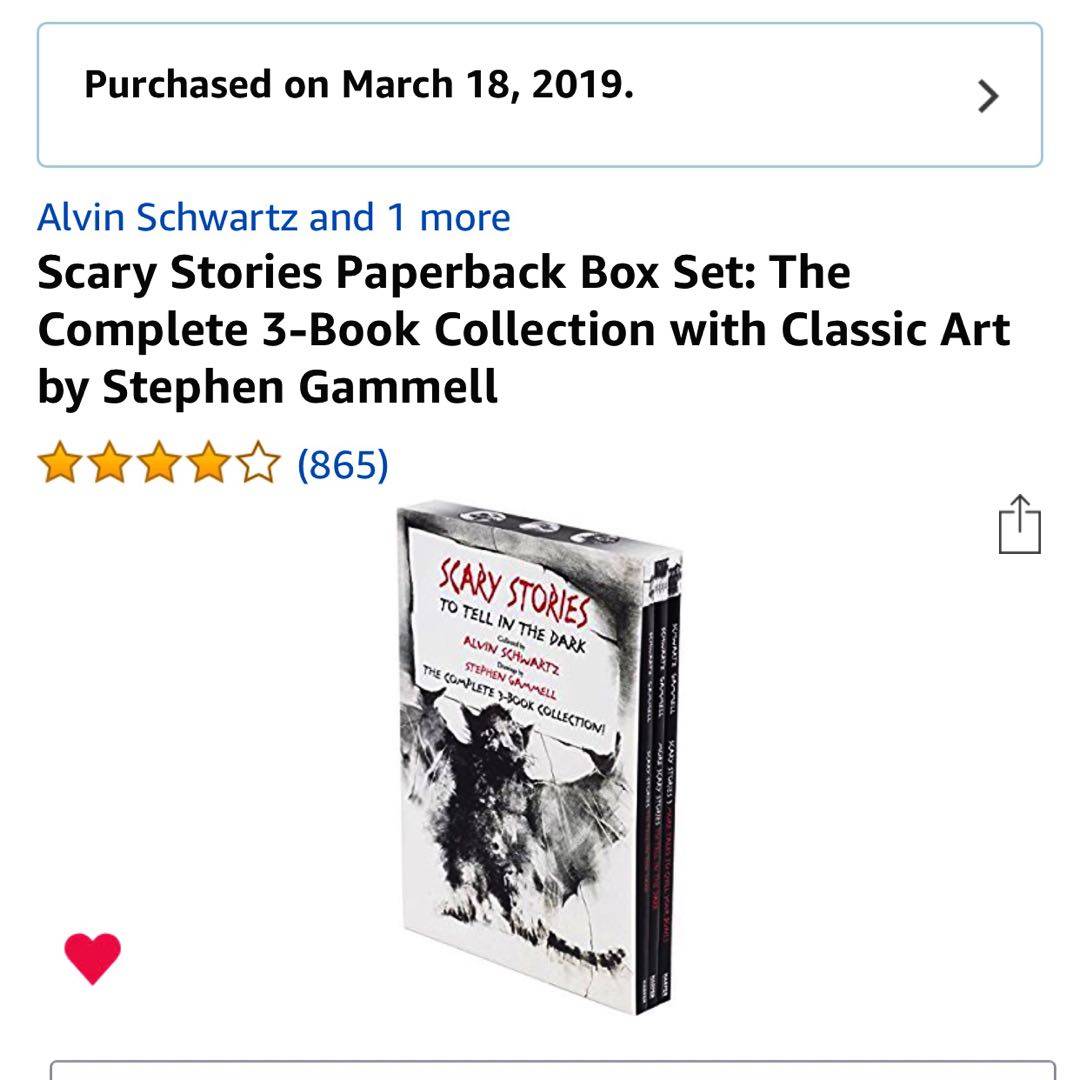Toggle the red heart wishlist icon
The width and height of the screenshot is (1080, 1080).
coord(92,958)
